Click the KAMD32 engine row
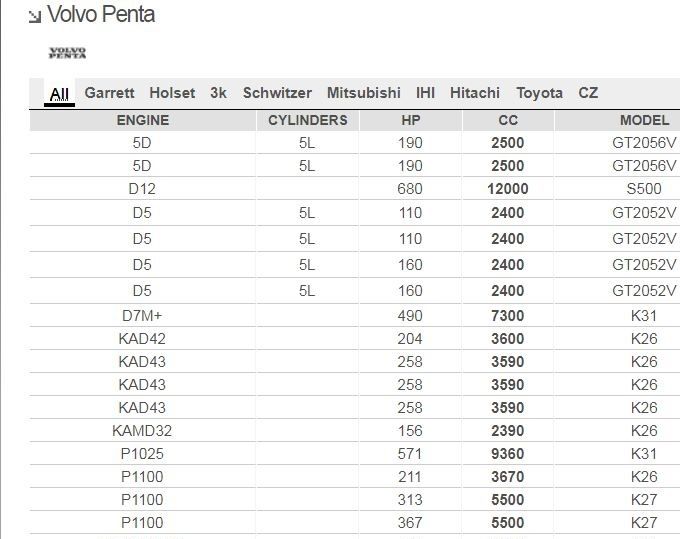This screenshot has height=539, width=680. pyautogui.click(x=355, y=431)
